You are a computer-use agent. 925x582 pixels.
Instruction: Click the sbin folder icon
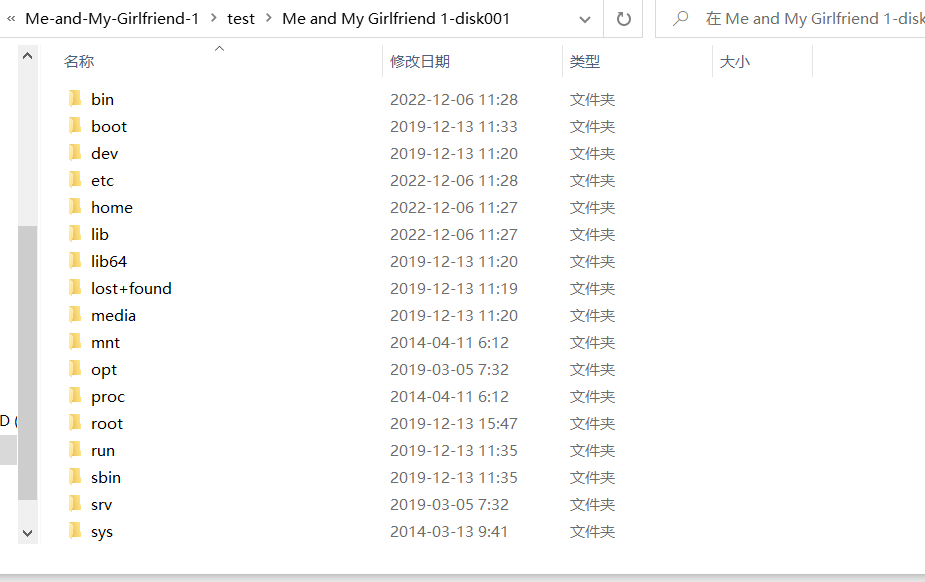pos(75,477)
